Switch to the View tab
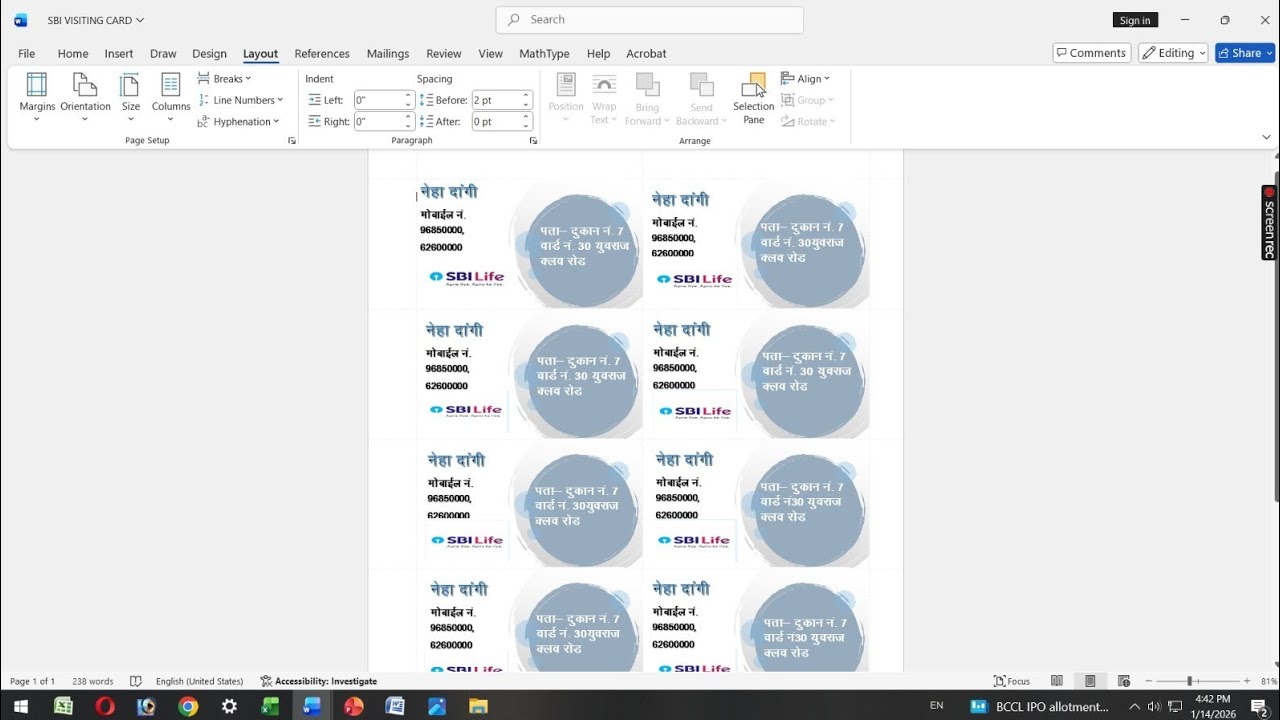This screenshot has width=1280, height=720. click(x=491, y=54)
